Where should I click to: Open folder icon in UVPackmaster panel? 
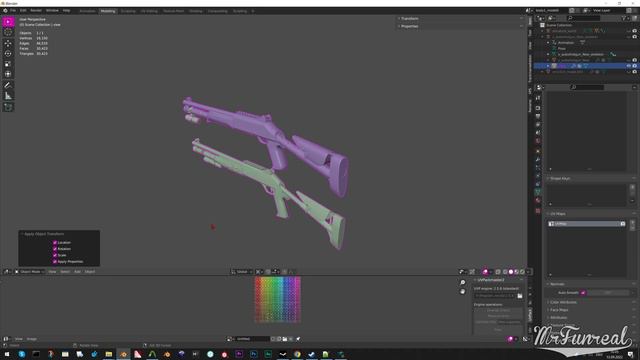(x=520, y=296)
